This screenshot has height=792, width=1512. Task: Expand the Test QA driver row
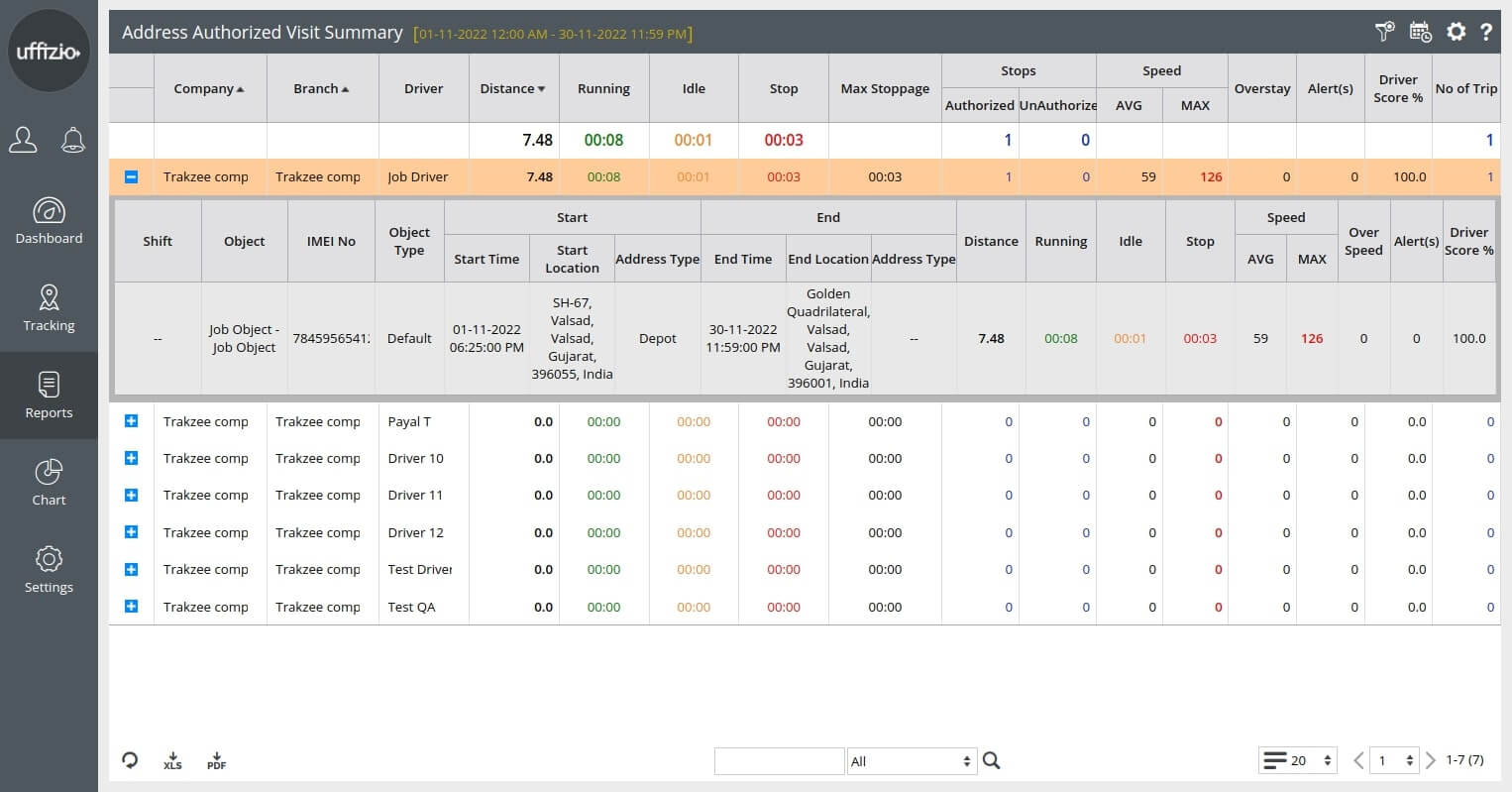131,607
